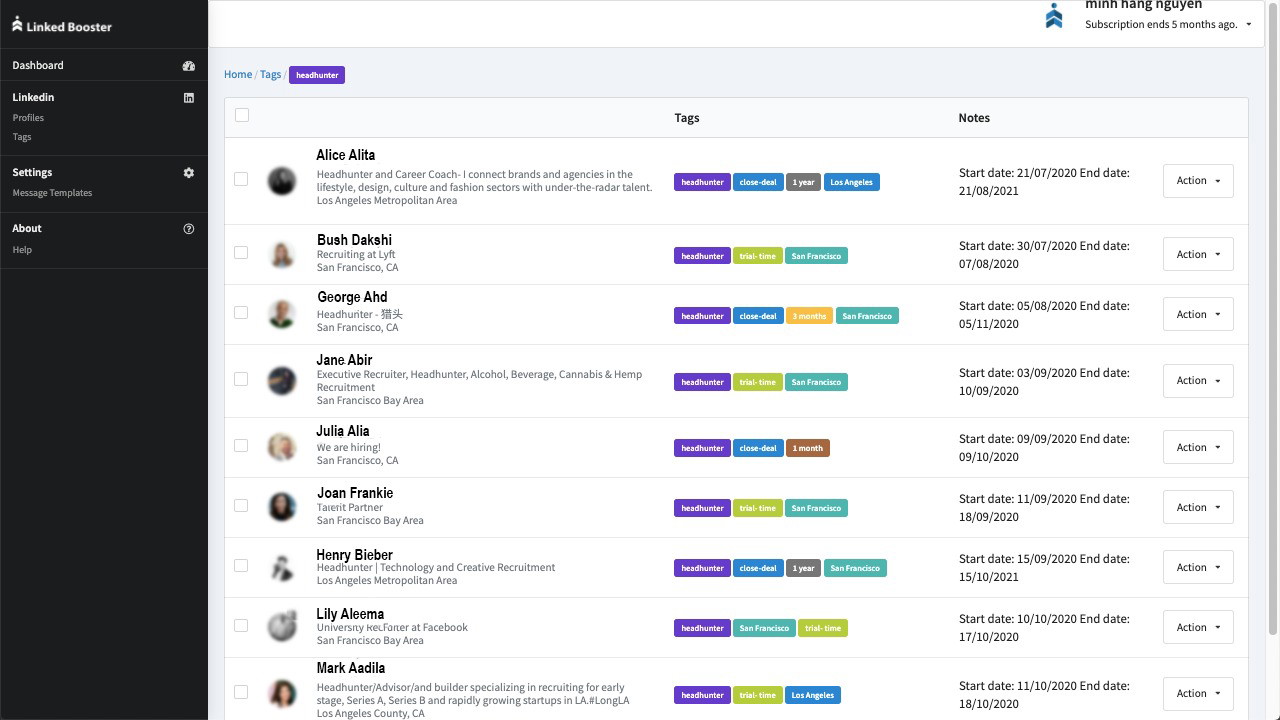Click the Dashboard gauge icon in sidebar
The image size is (1280, 720).
coord(188,66)
